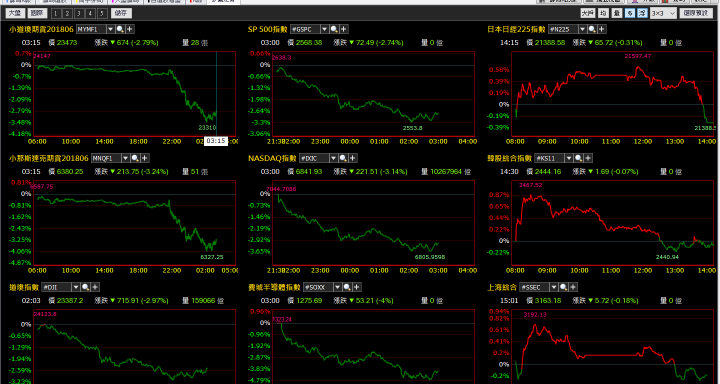Click plus icon next to #N225
This screenshot has height=384, width=720.
[602, 29]
